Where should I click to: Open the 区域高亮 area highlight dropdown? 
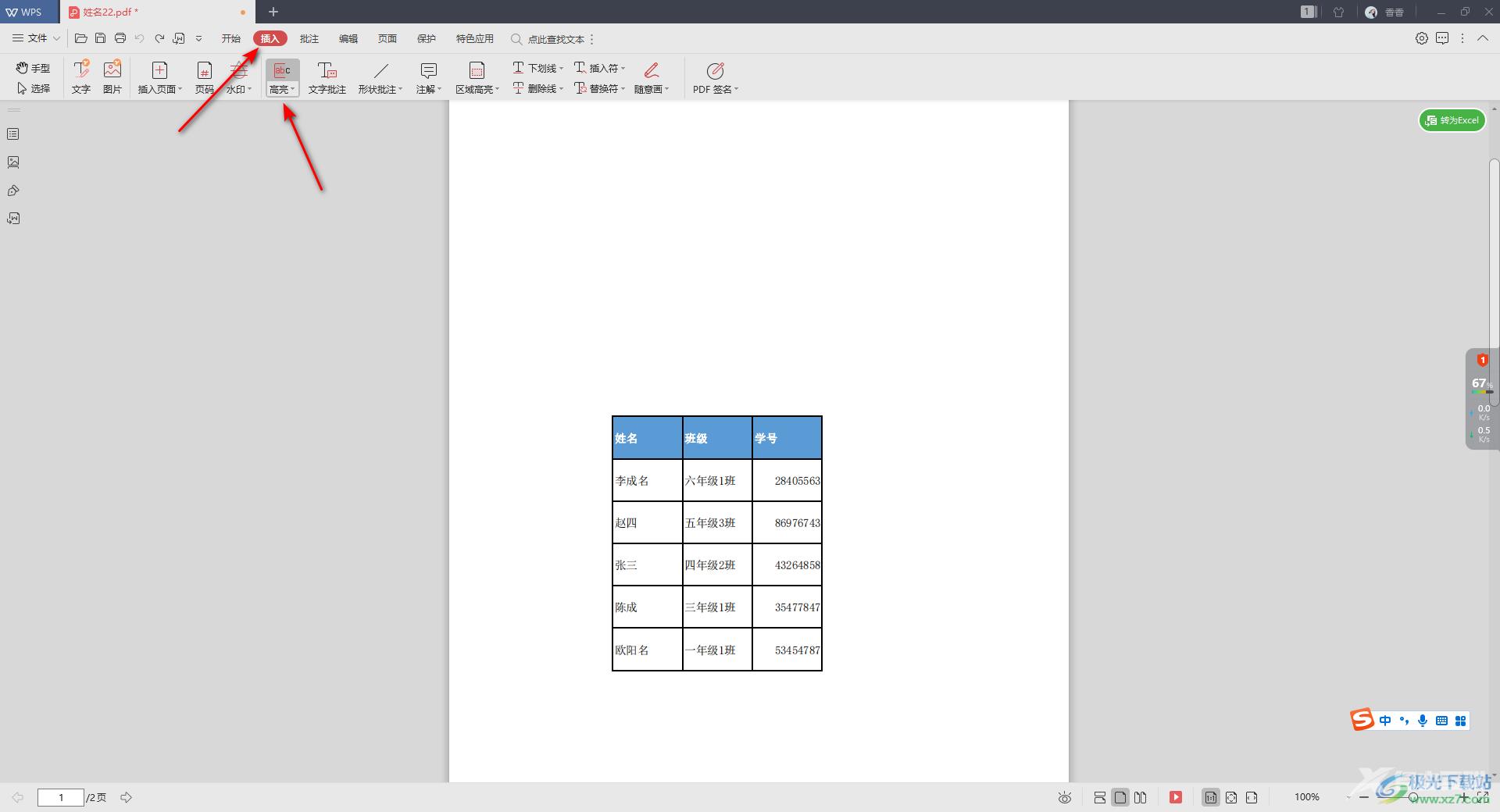point(477,89)
